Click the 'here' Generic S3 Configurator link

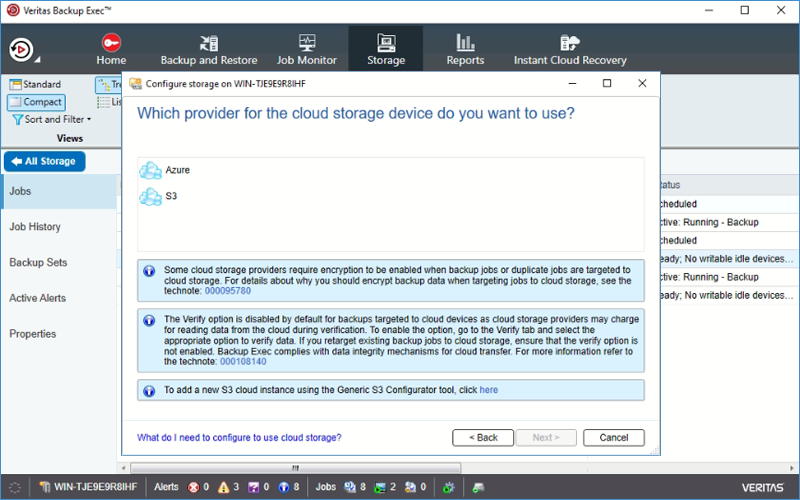pos(488,390)
